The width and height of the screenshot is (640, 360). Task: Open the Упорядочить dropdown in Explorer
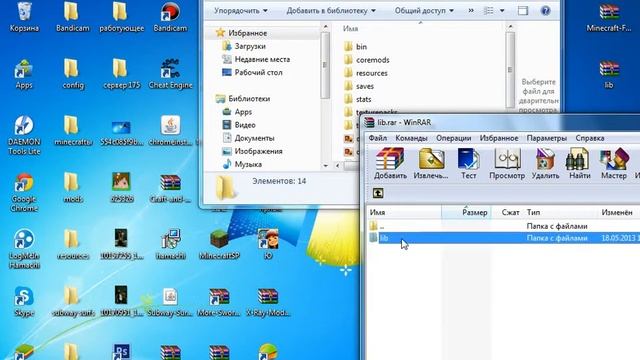[241, 11]
